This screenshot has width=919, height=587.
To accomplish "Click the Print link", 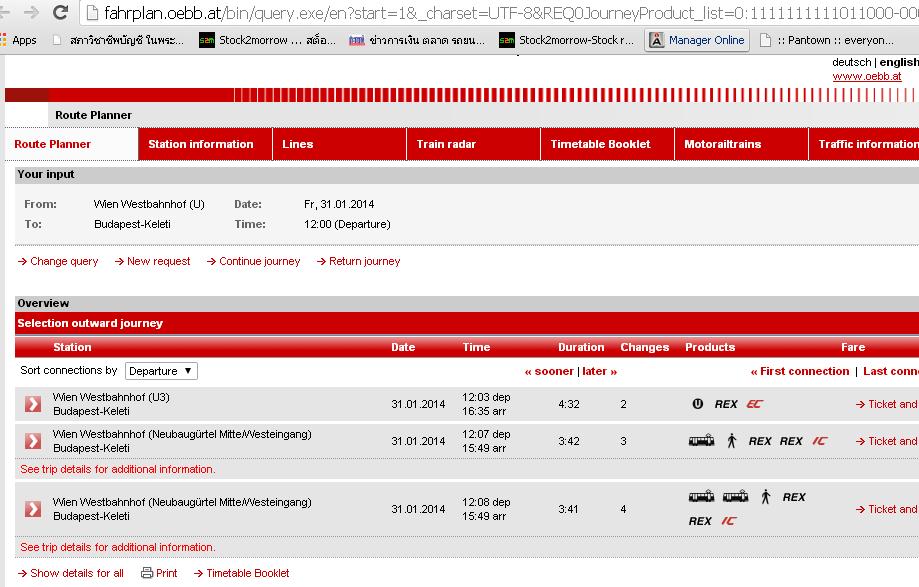I will (x=166, y=573).
